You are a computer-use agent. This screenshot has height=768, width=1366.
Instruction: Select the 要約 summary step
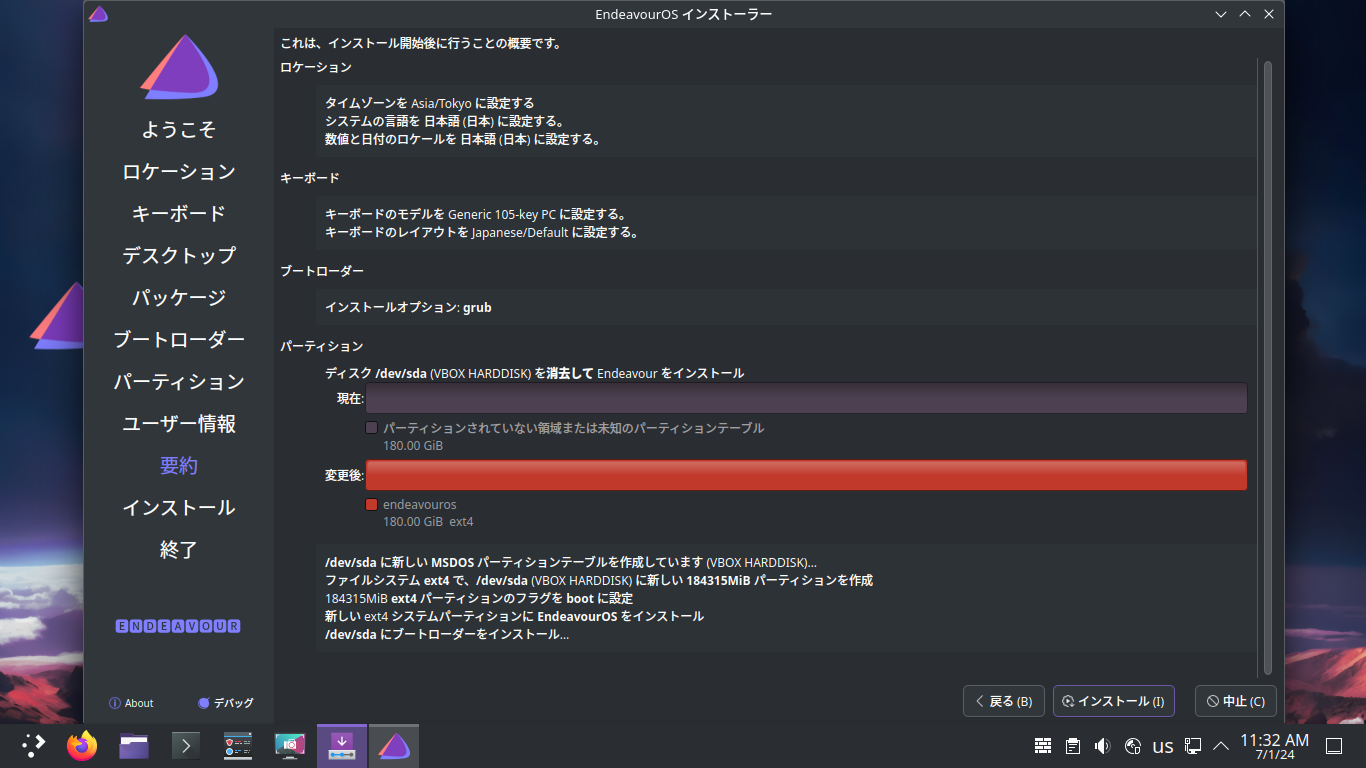pos(179,466)
